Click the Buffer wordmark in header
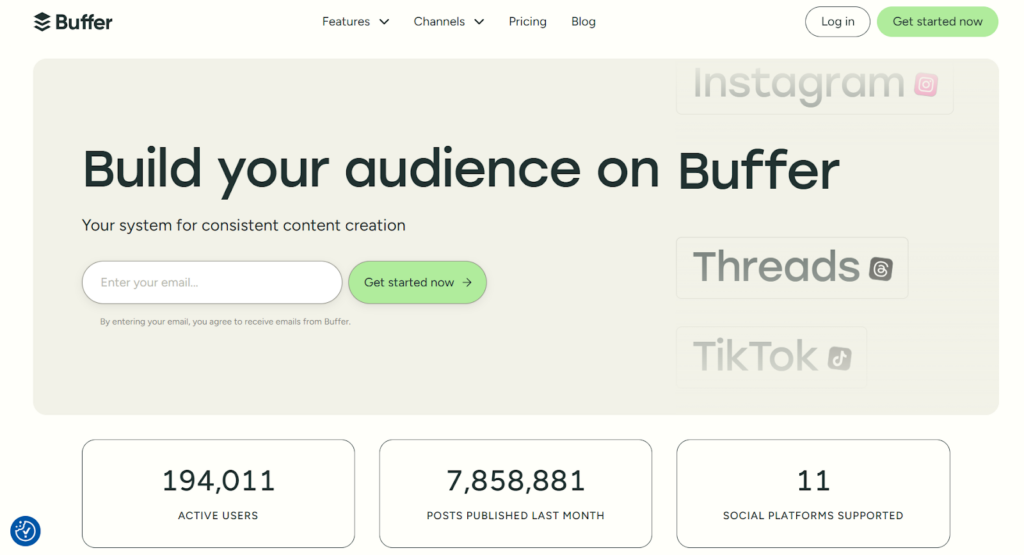 84,22
